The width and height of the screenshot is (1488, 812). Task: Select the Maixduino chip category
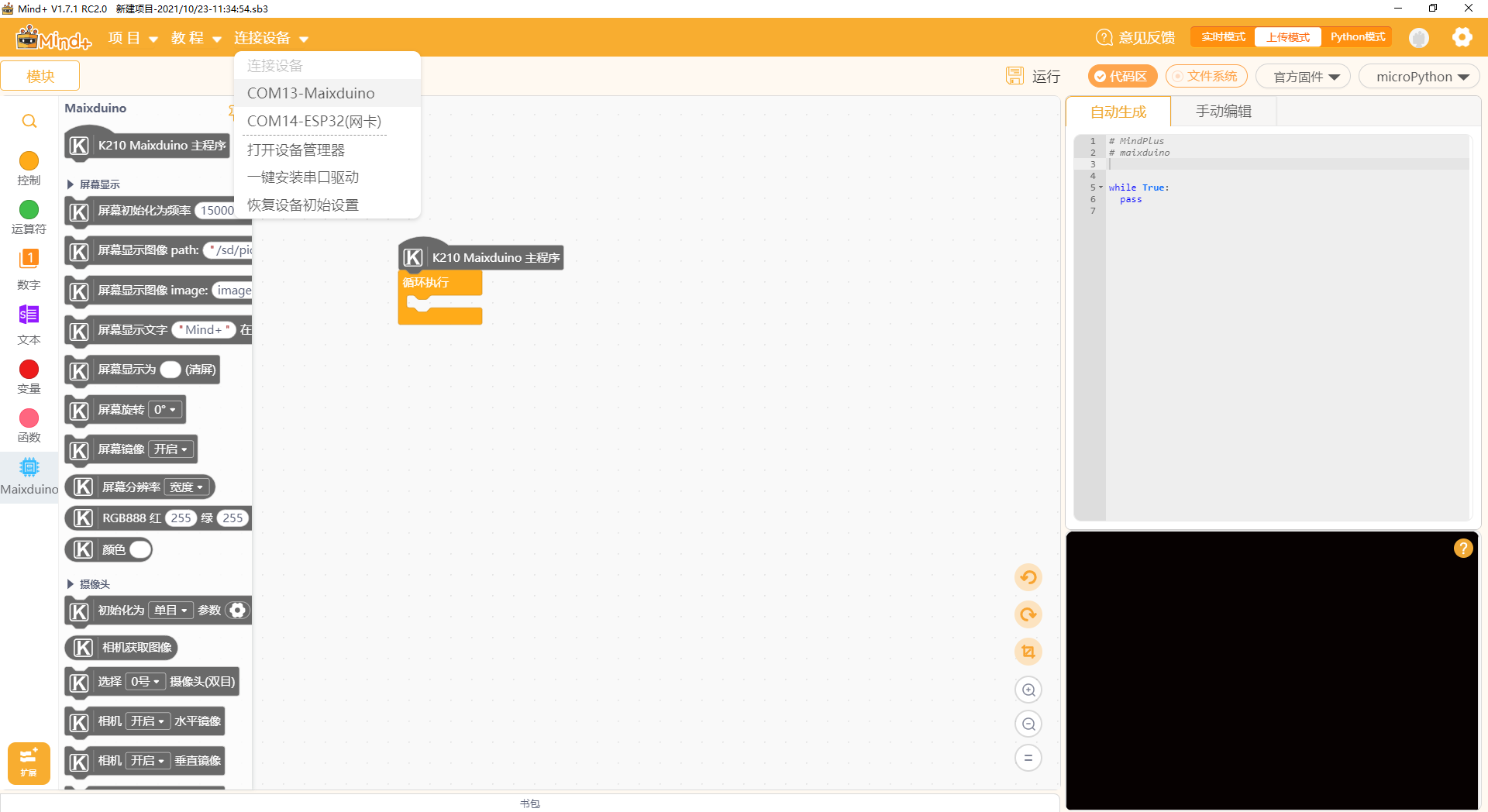pos(29,477)
